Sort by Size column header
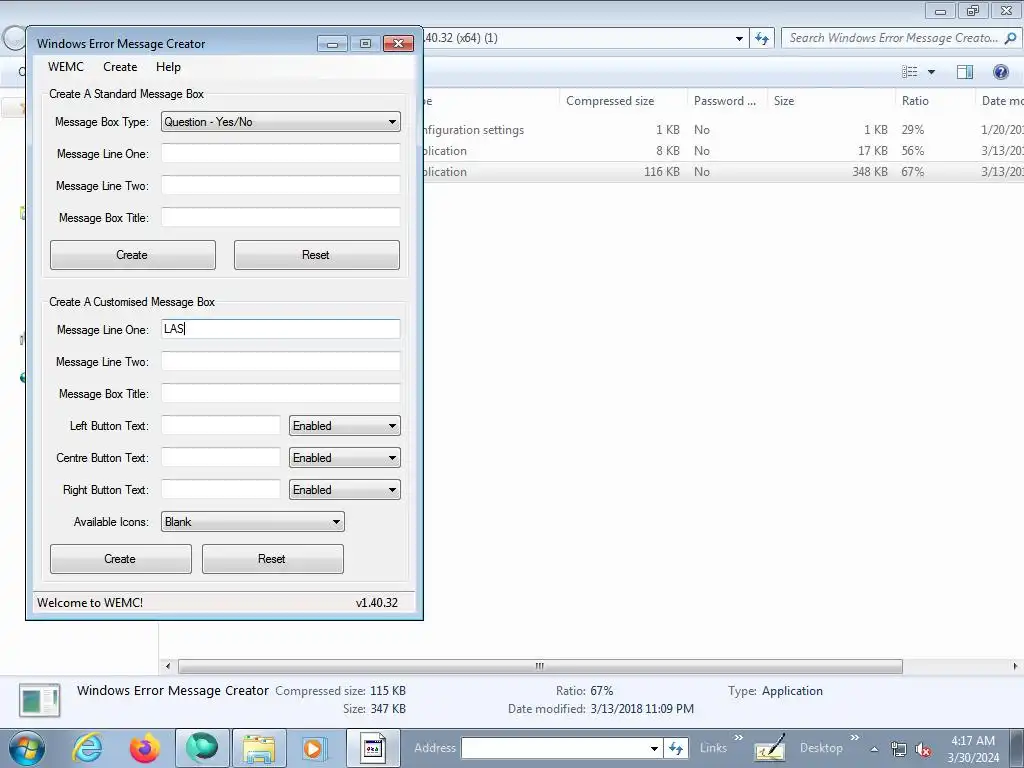1024x768 pixels. [831, 101]
